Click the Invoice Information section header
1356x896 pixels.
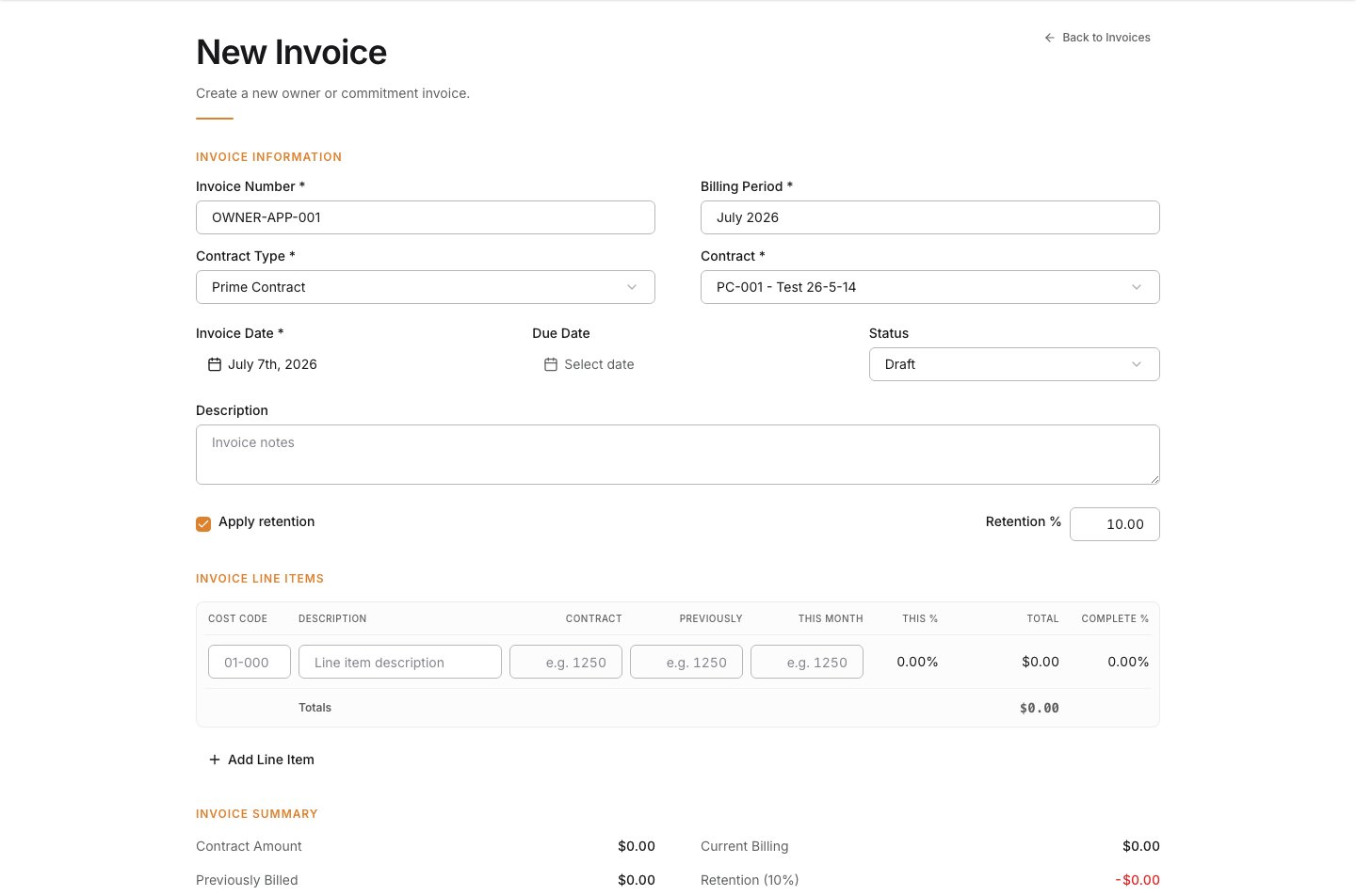click(268, 157)
